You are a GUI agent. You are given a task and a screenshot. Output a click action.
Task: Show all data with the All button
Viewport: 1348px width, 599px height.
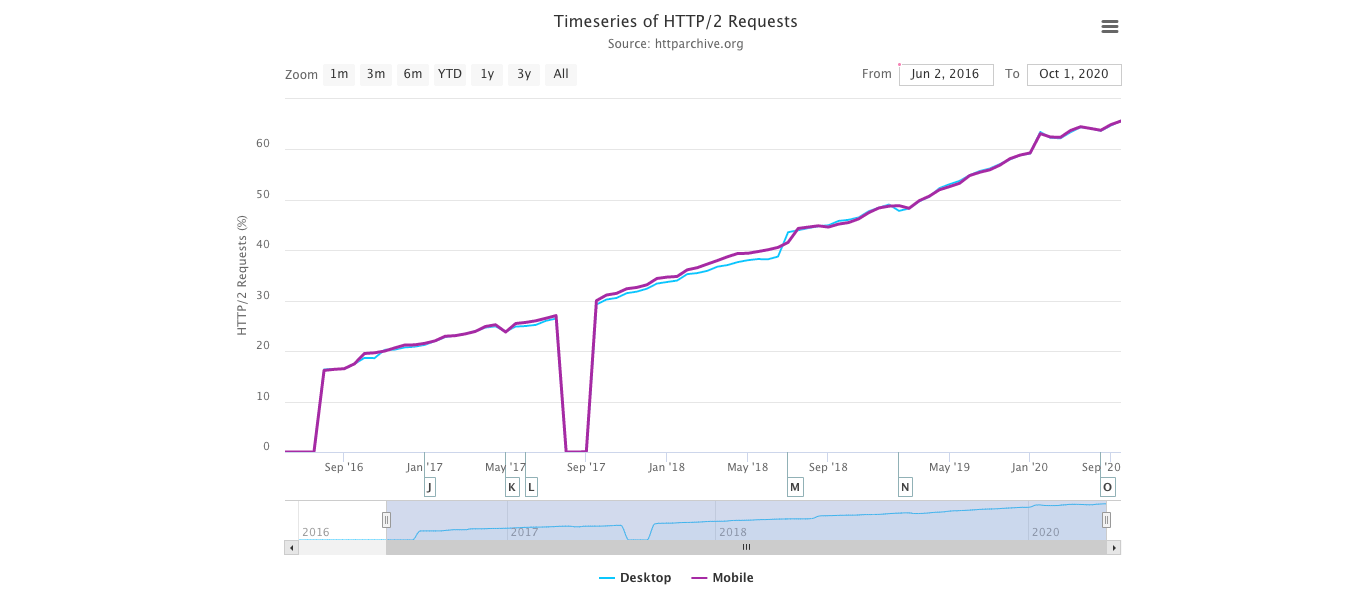tap(560, 74)
